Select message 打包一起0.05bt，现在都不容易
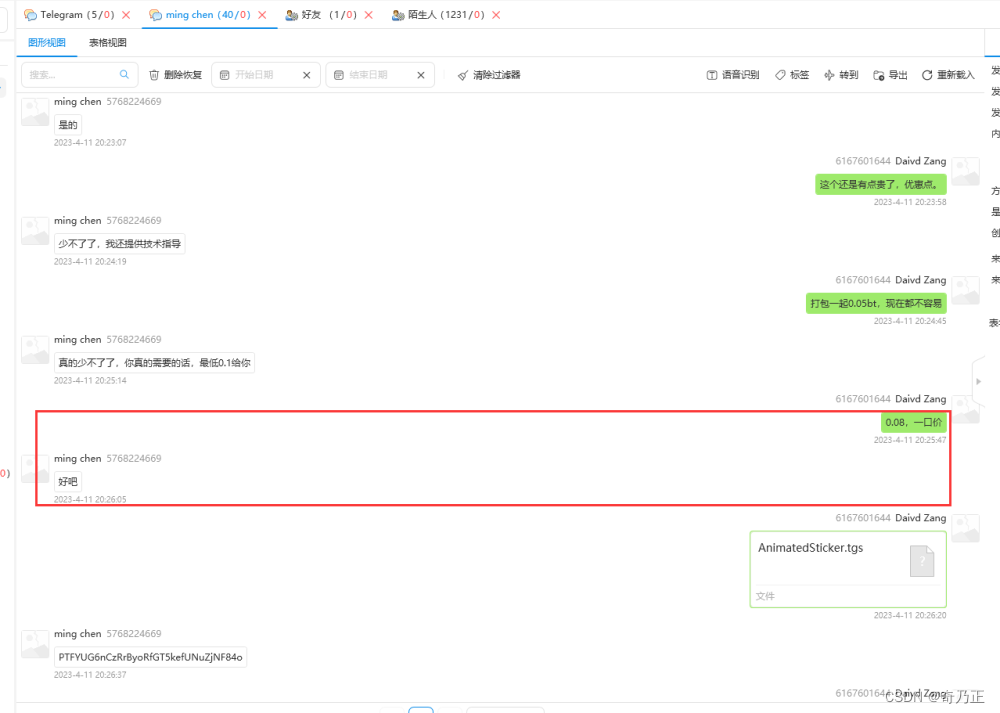Viewport: 1000px width, 713px height. tap(876, 303)
